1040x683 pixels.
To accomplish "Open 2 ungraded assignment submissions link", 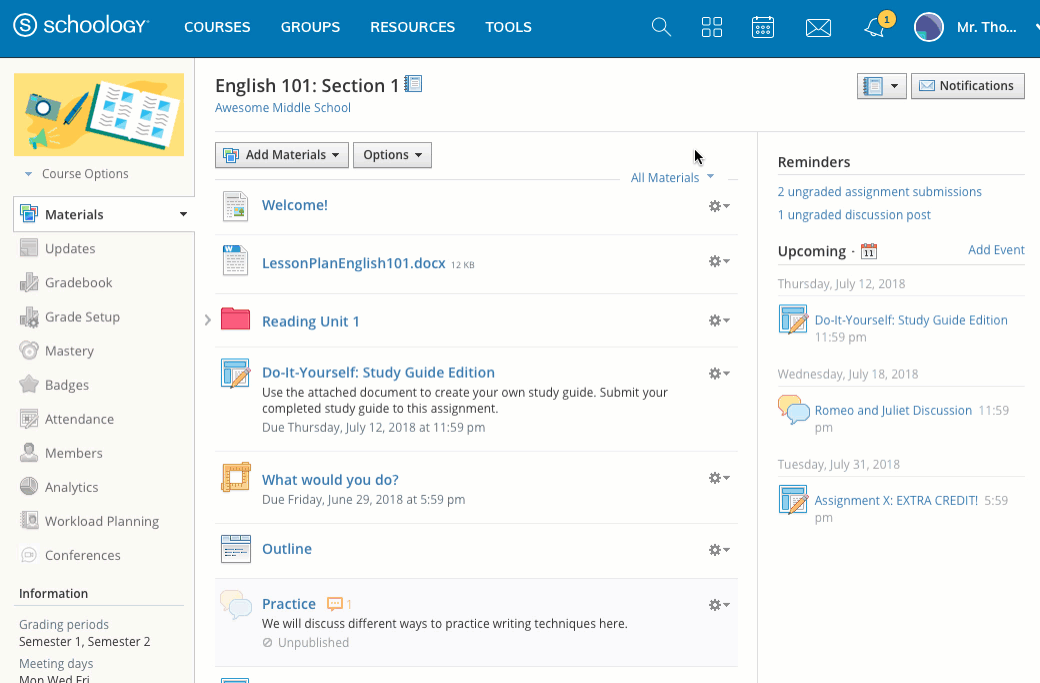I will [x=879, y=192].
